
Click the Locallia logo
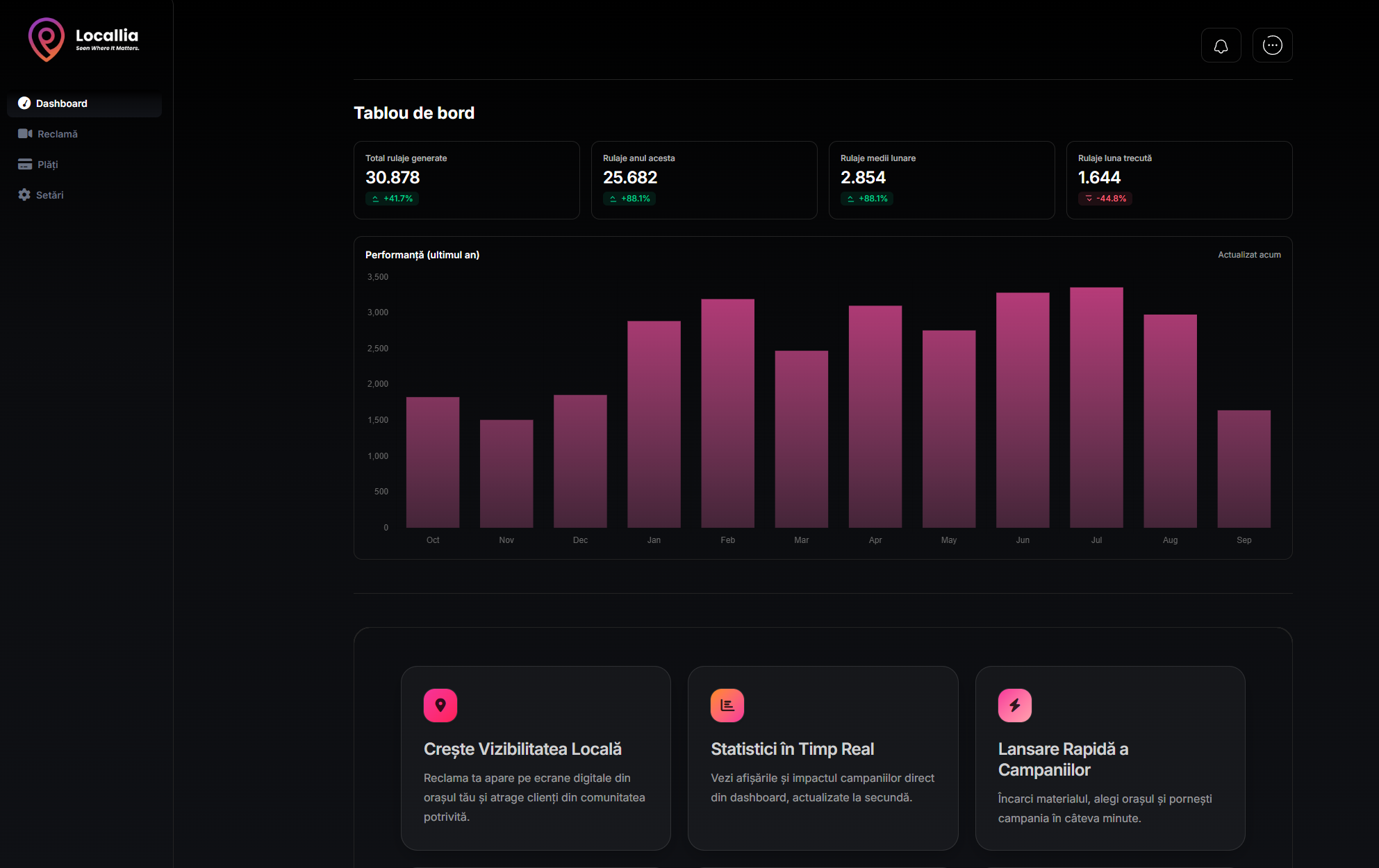click(83, 39)
